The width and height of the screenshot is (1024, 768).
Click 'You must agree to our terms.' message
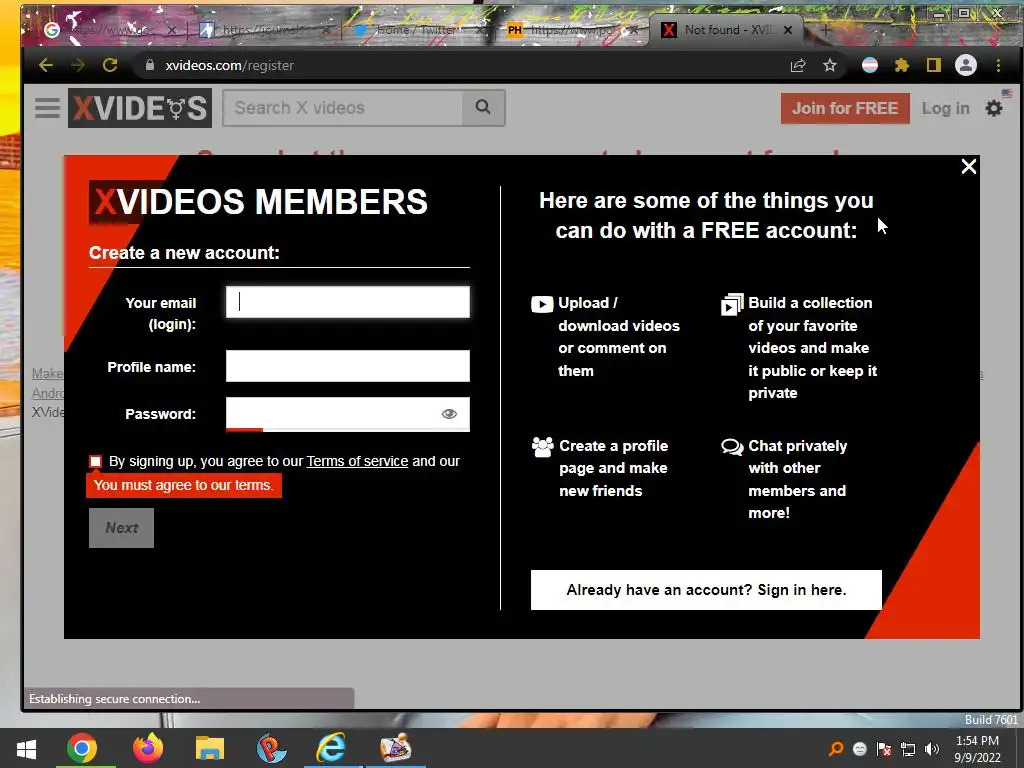184,485
